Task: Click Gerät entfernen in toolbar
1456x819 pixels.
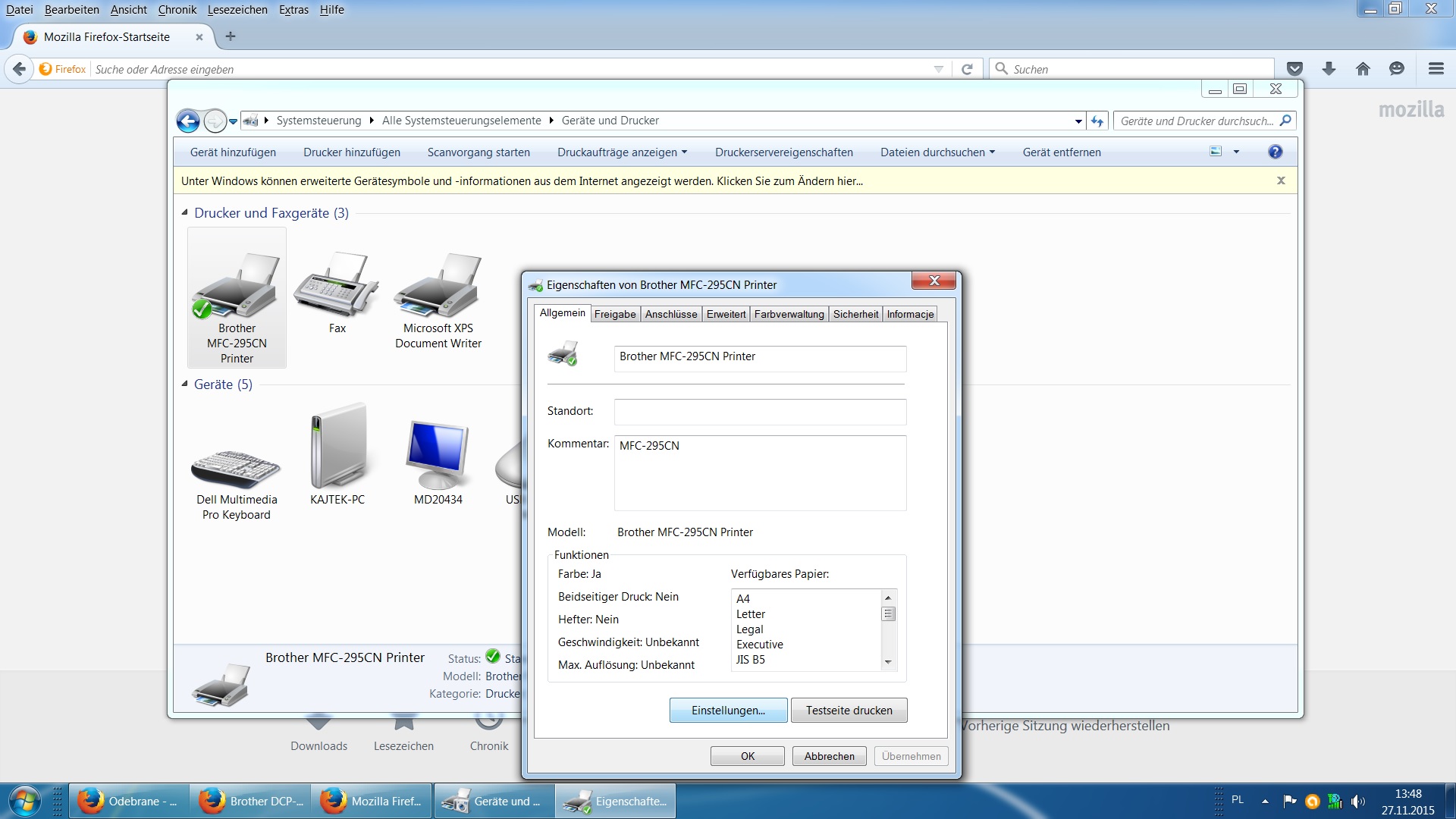Action: click(x=1062, y=152)
